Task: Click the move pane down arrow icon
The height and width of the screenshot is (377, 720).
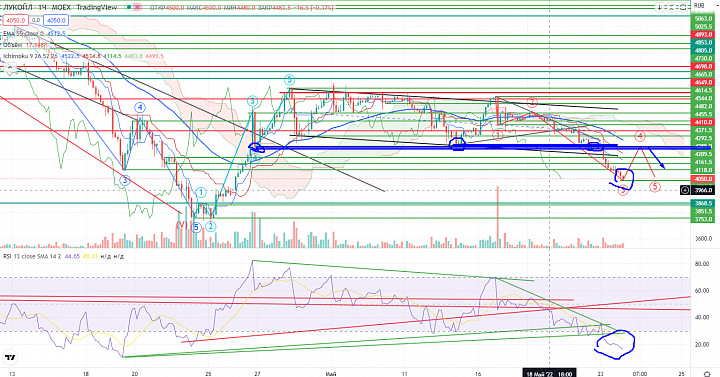Action: click(x=660, y=7)
